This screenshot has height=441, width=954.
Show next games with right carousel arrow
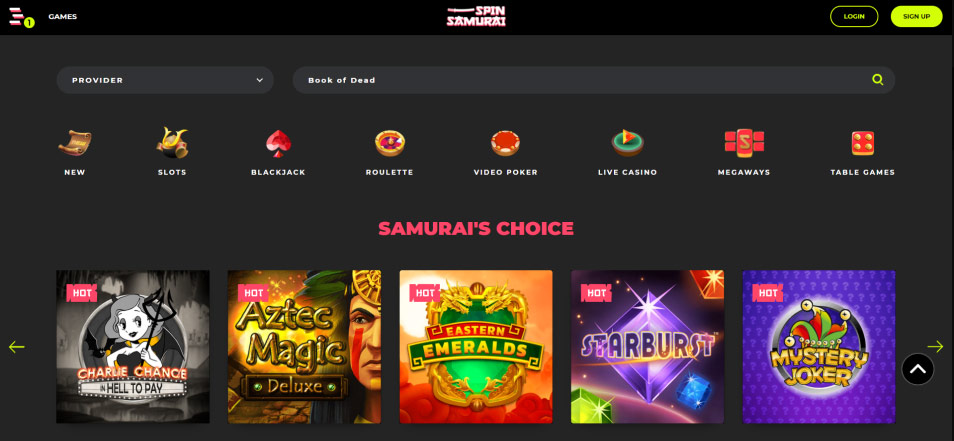pyautogui.click(x=935, y=347)
